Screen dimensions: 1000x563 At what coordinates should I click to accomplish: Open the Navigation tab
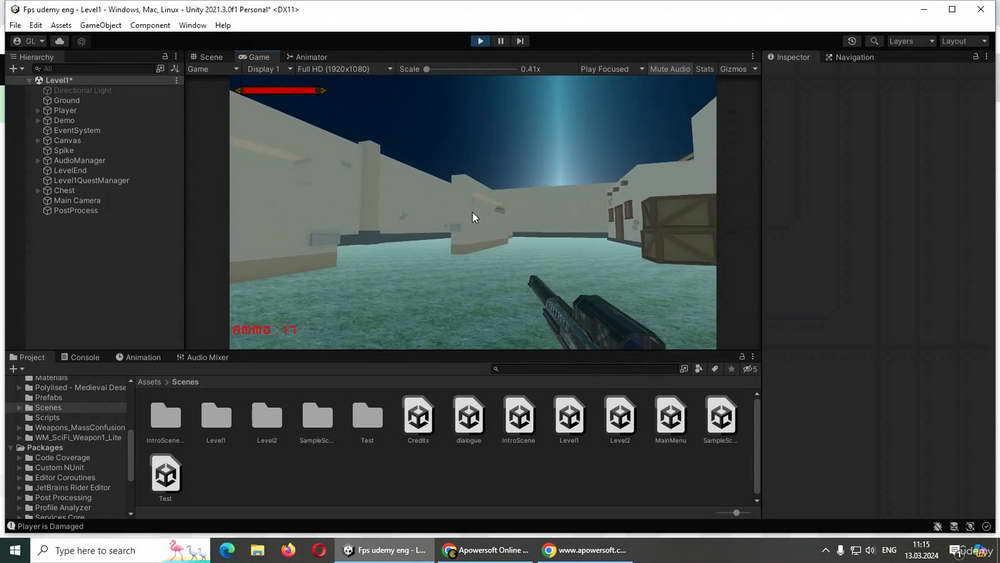click(x=849, y=57)
